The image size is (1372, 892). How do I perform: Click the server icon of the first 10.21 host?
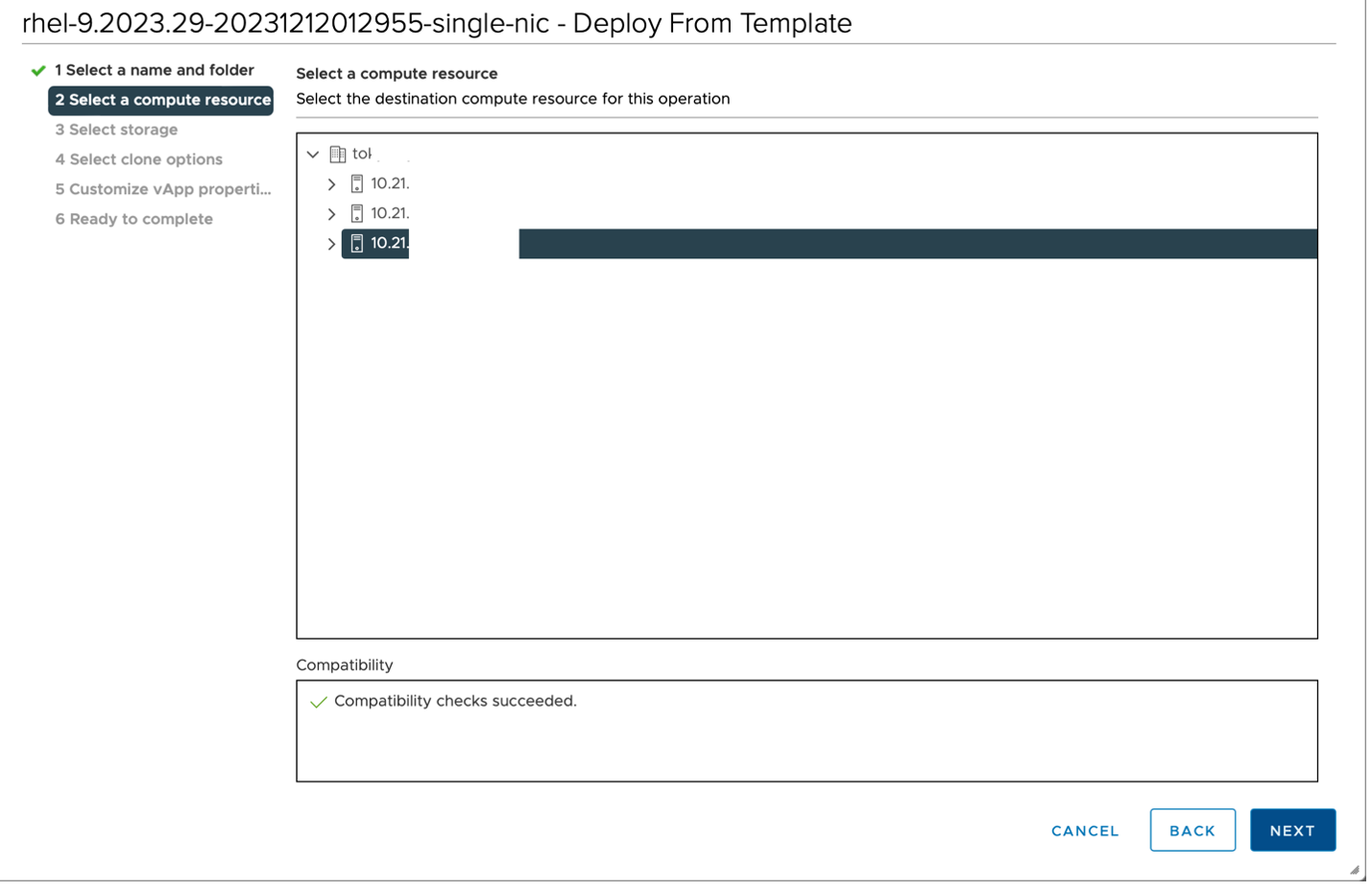[356, 183]
